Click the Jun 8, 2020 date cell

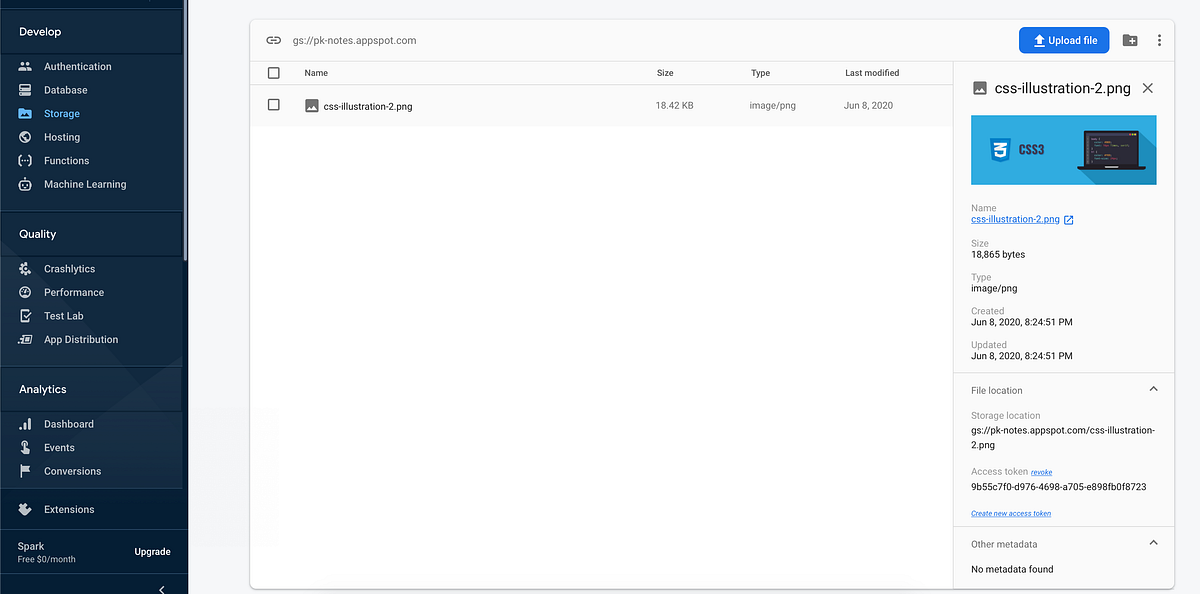tap(869, 105)
